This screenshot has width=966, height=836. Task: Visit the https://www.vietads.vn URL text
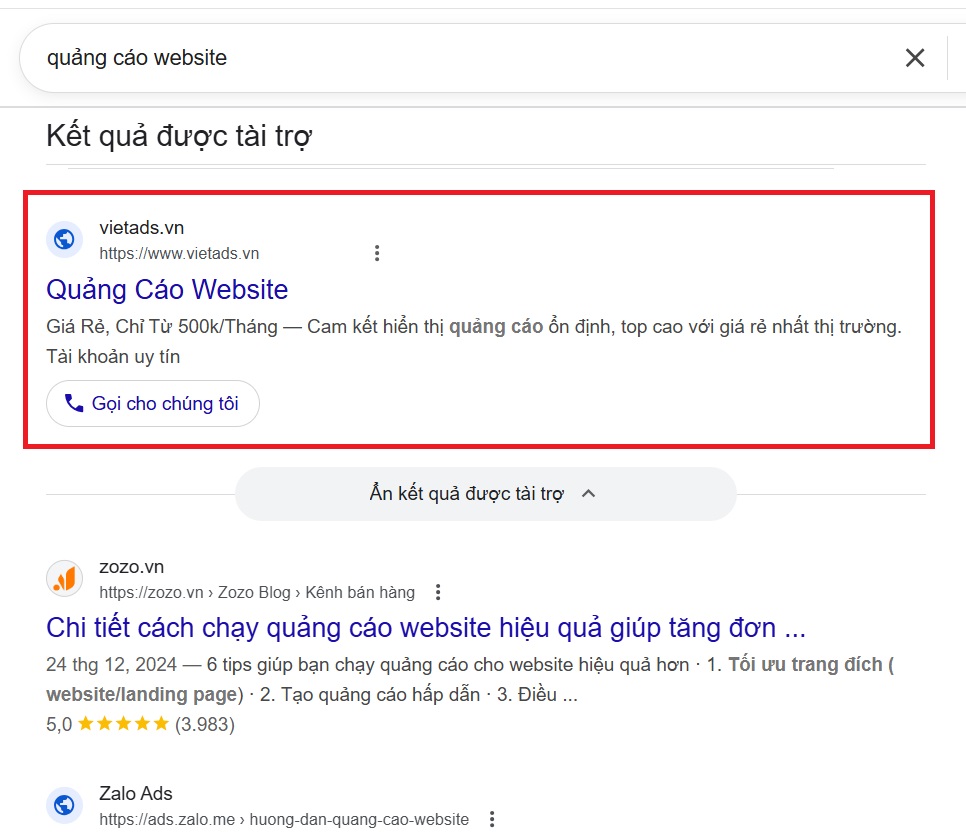pyautogui.click(x=179, y=253)
